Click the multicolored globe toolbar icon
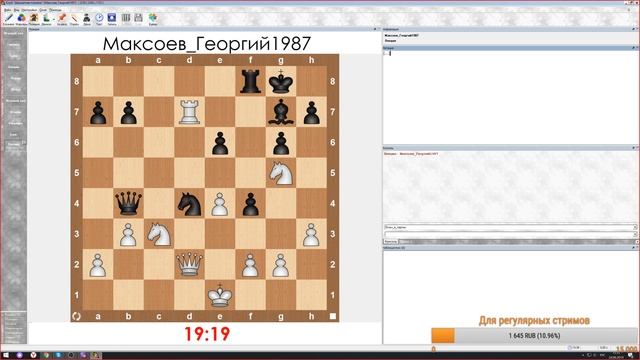Viewport: 640px width, 360px height. click(x=153, y=18)
